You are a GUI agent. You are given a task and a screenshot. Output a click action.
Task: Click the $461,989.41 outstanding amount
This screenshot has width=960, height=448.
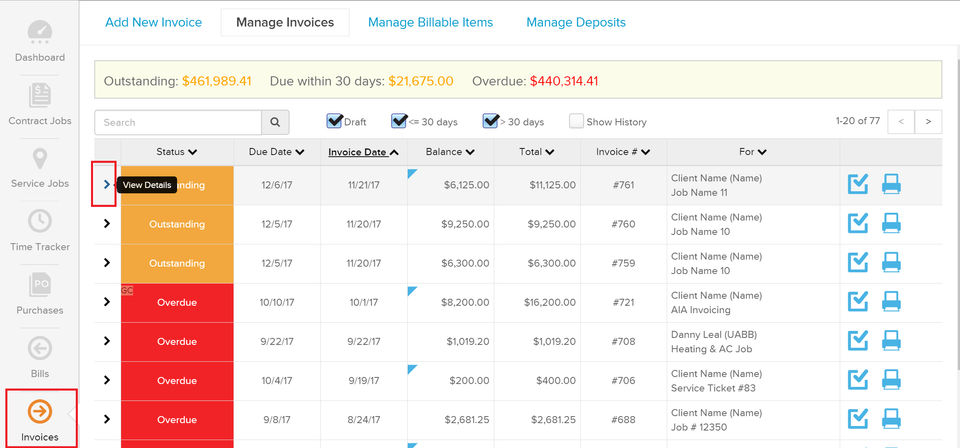[x=217, y=81]
